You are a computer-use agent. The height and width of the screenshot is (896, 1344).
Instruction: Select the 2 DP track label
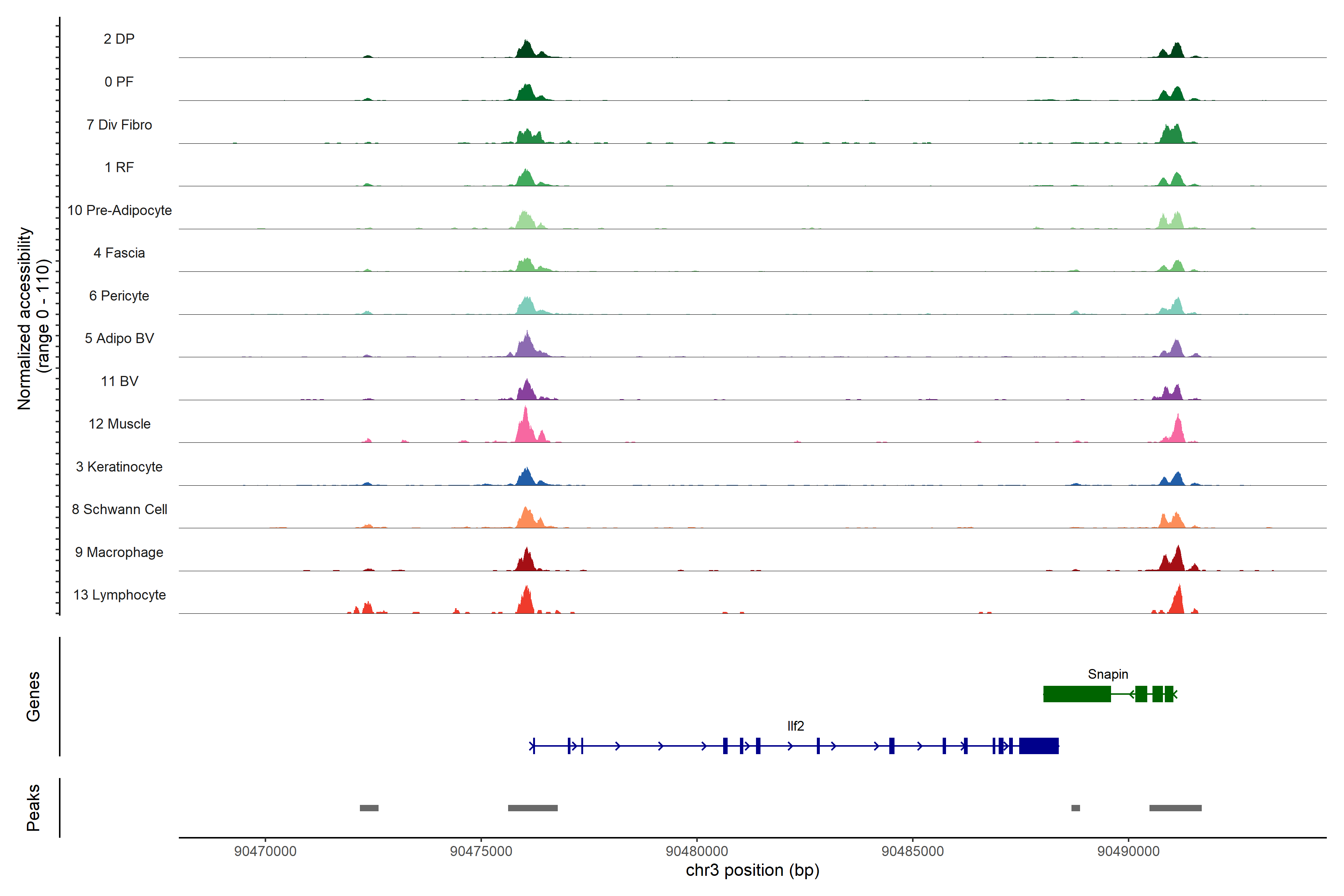119,39
